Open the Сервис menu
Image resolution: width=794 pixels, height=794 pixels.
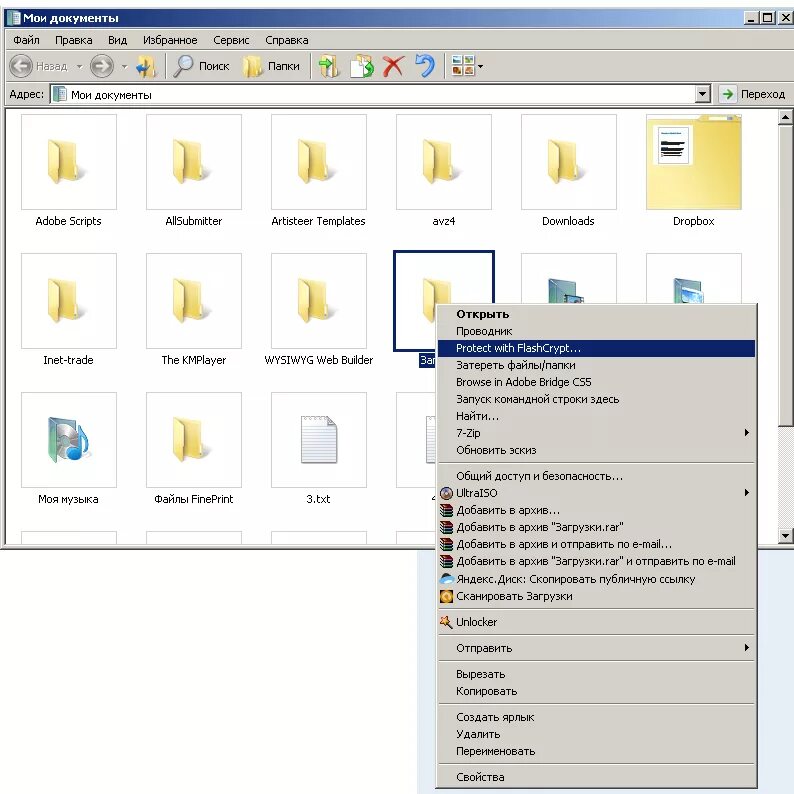[231, 40]
